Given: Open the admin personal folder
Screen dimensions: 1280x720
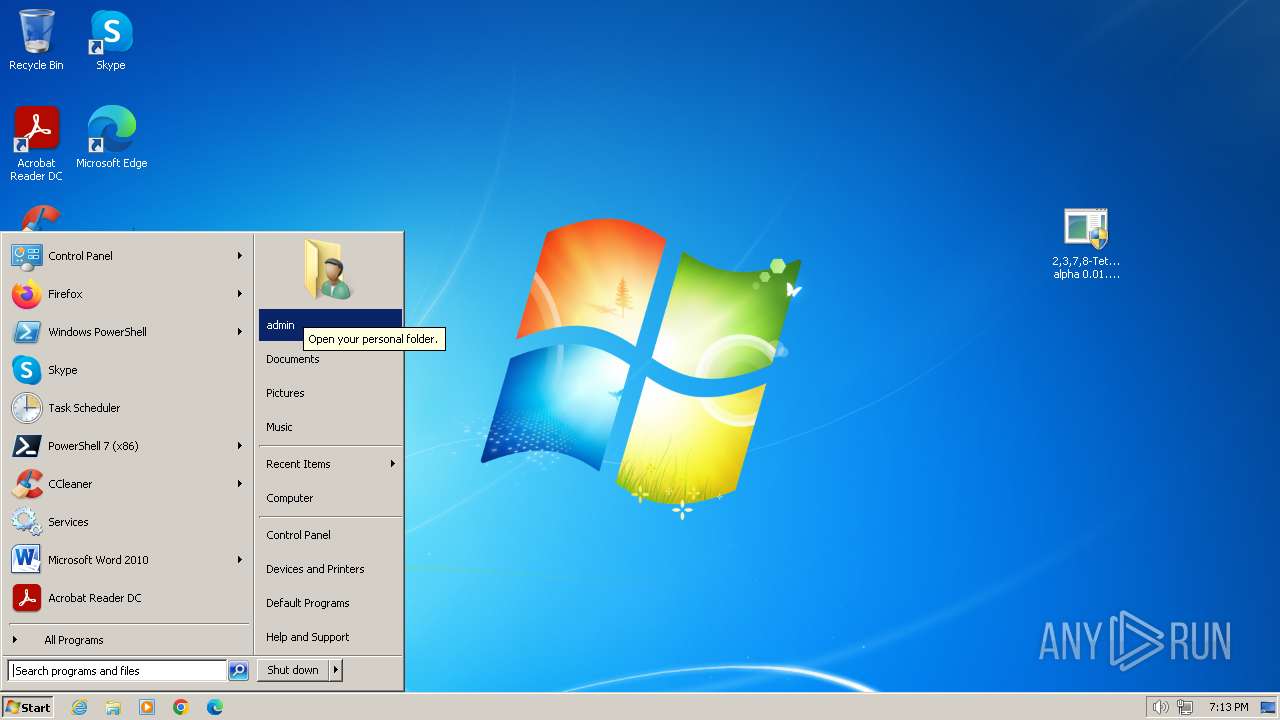Looking at the screenshot, I should pyautogui.click(x=330, y=325).
